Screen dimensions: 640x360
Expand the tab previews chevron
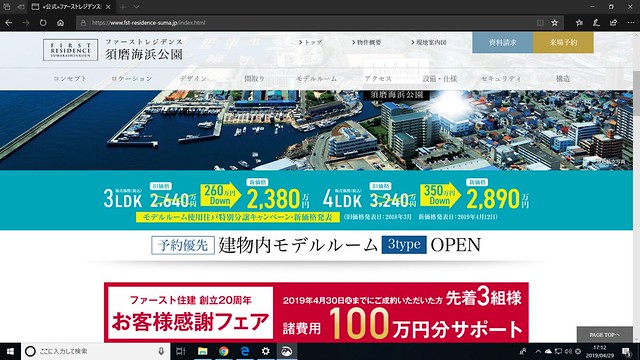point(136,7)
